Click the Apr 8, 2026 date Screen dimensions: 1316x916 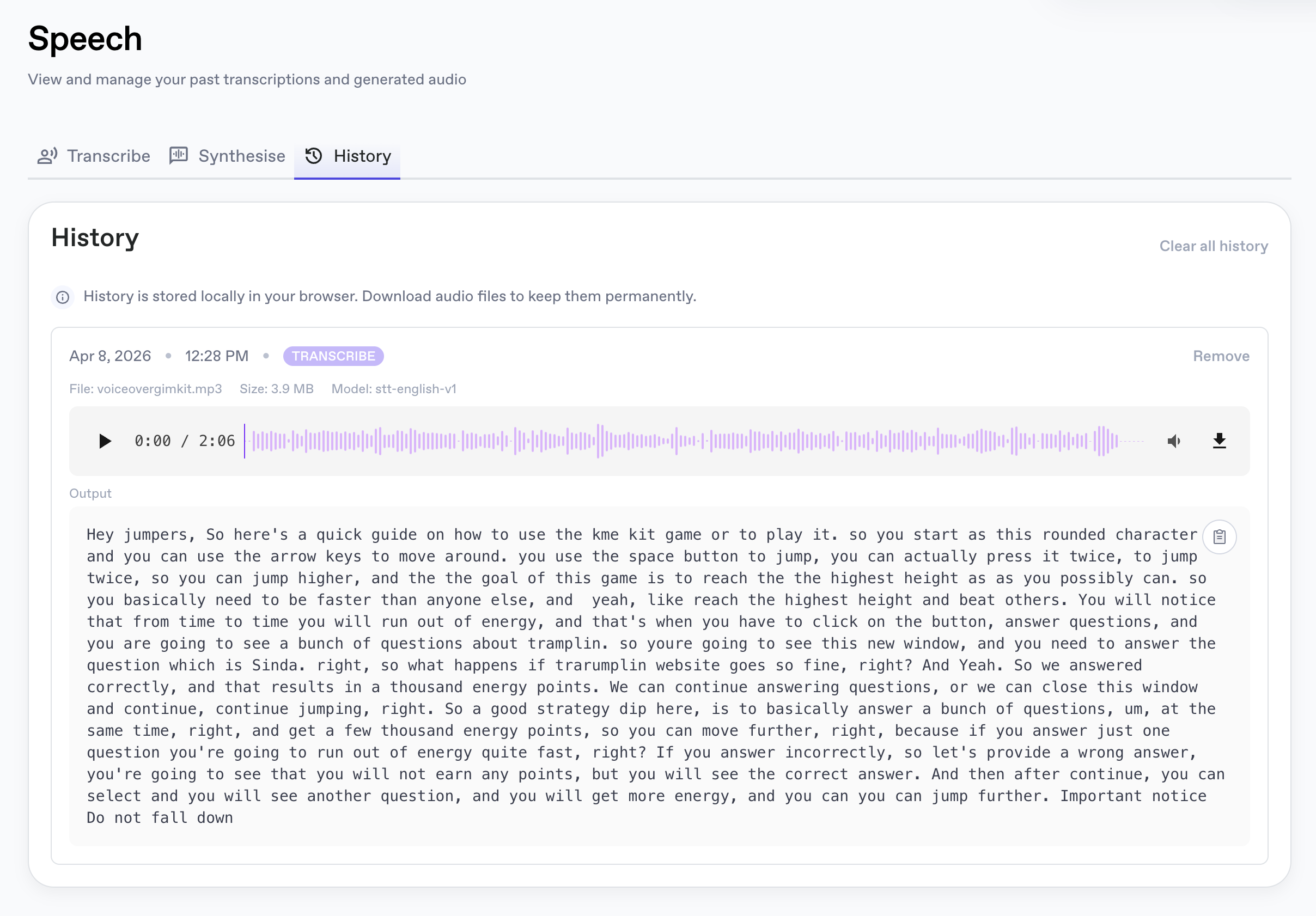tap(110, 356)
